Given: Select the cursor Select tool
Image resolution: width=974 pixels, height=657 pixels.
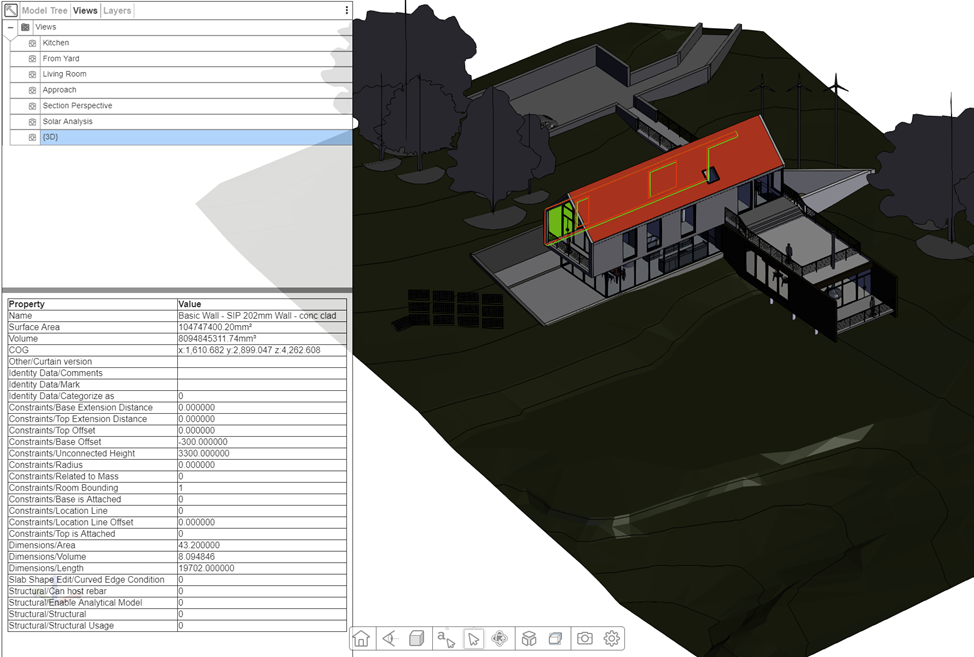Looking at the screenshot, I should coord(473,638).
